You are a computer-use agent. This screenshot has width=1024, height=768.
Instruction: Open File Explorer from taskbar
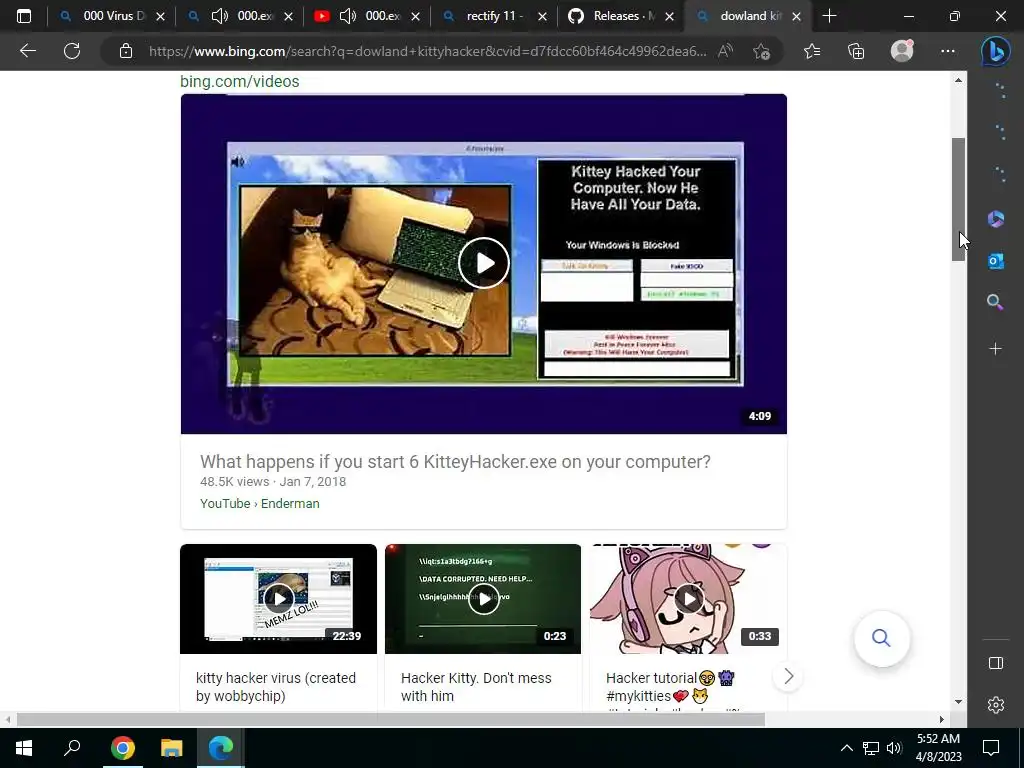tap(171, 748)
